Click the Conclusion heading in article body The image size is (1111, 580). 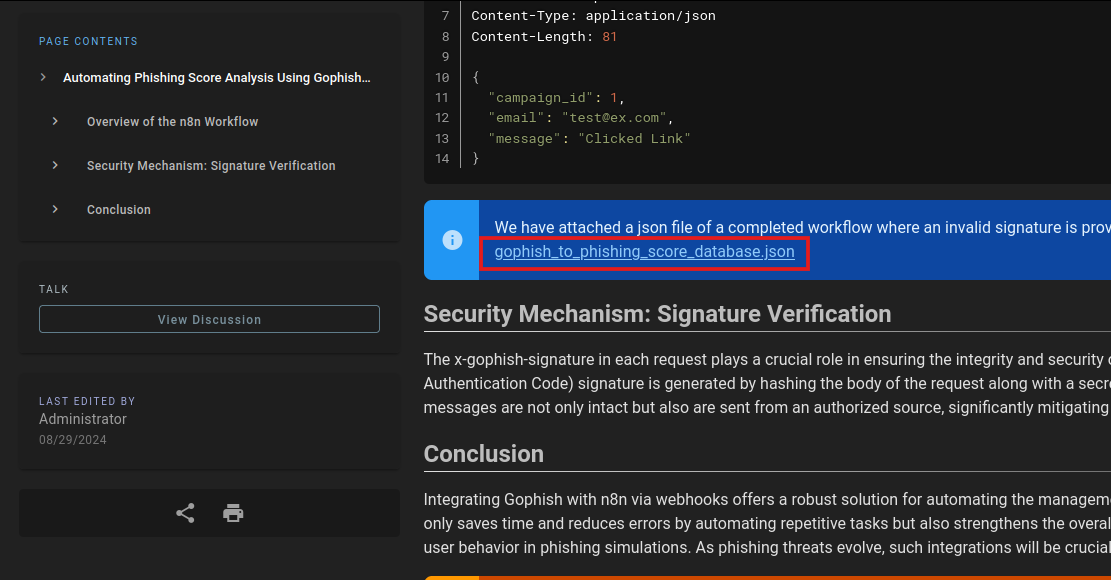(x=484, y=454)
